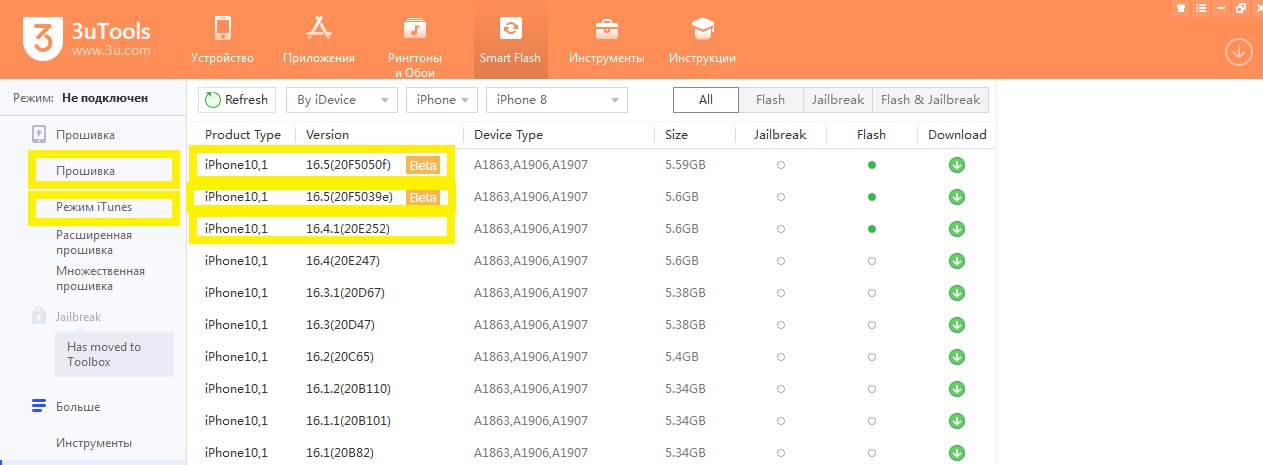Select Flash radio for 16.5(20F5050f)
The image size is (1263, 465).
[x=872, y=165]
